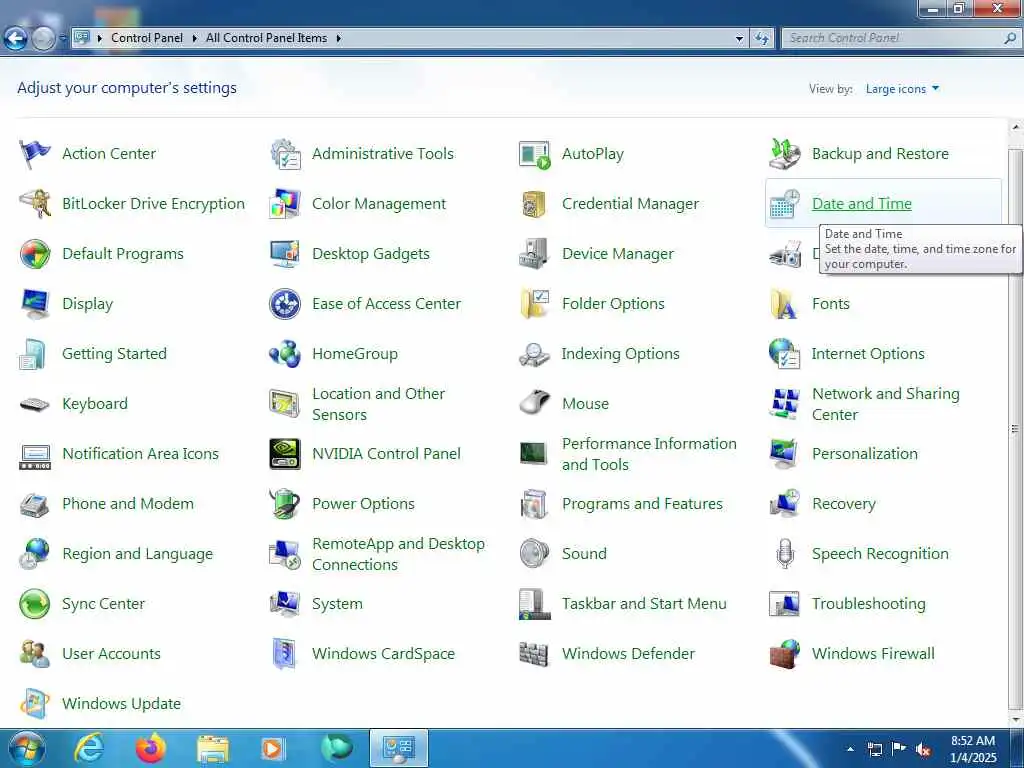Expand the arrow after All Control Panel Items

338,39
